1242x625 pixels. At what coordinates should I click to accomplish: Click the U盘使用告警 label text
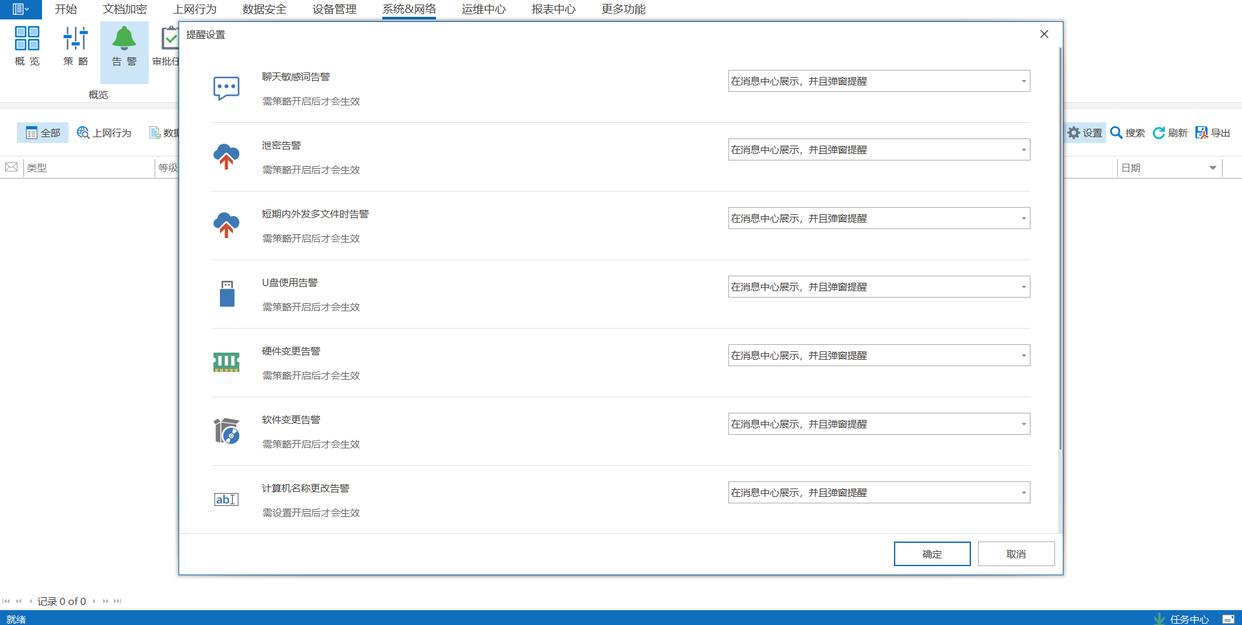pyautogui.click(x=290, y=282)
